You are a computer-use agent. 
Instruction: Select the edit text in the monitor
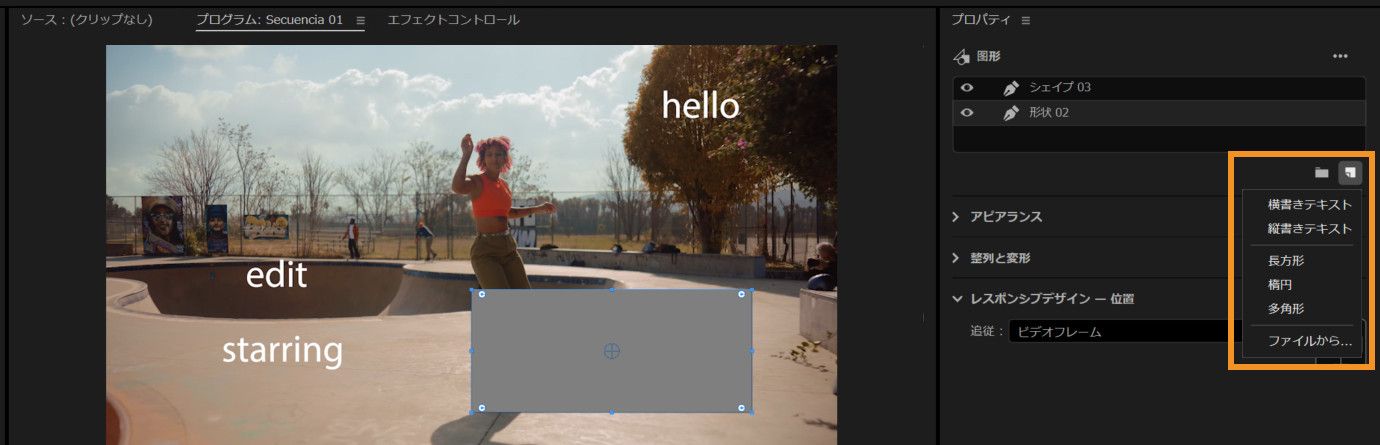coord(276,275)
